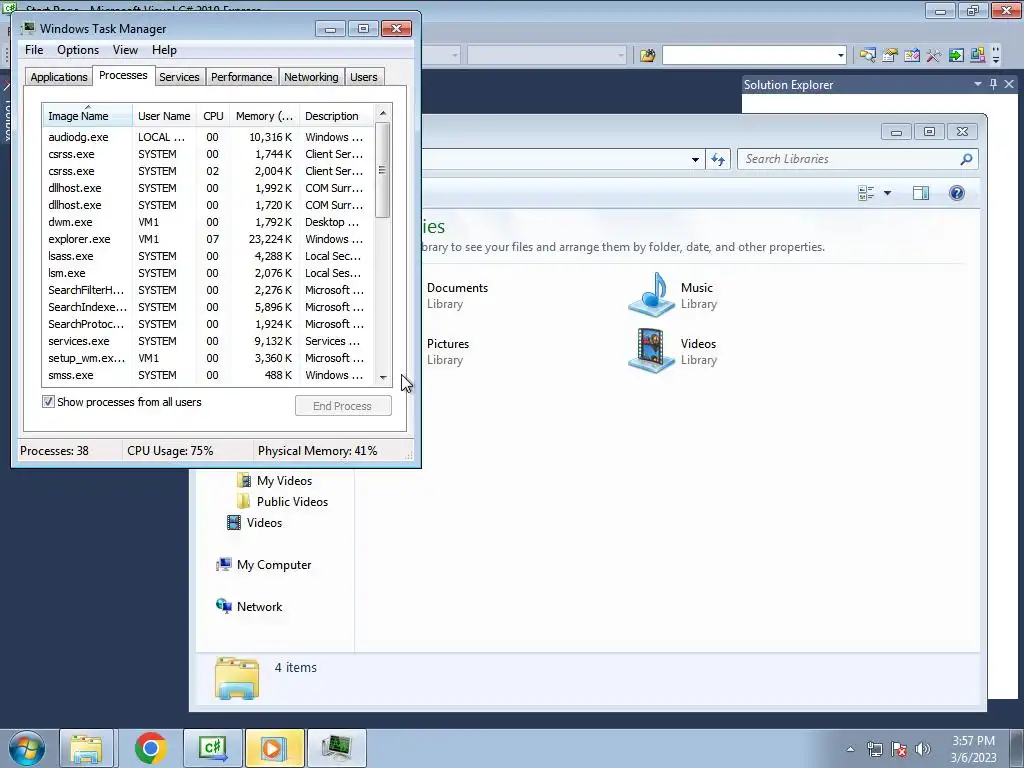
Task: Open the view options dropdown arrow in Libraries
Action: pos(887,193)
